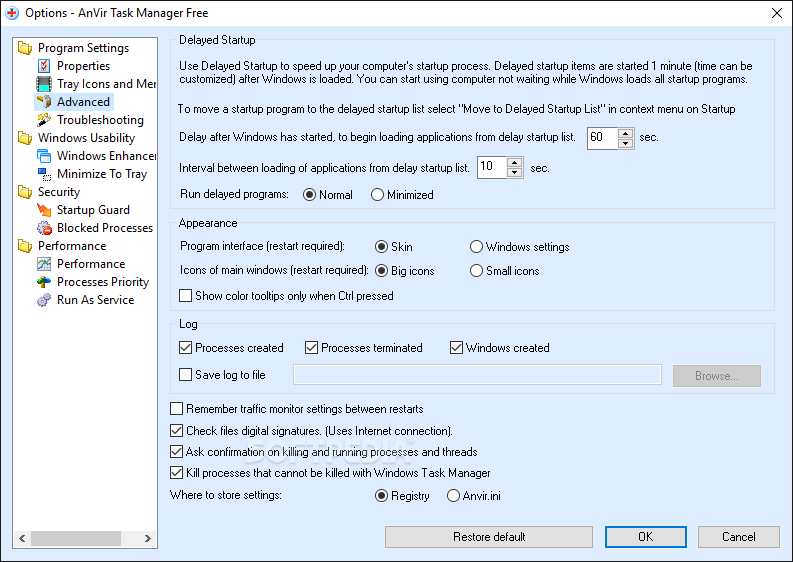The height and width of the screenshot is (562, 793).
Task: Click the Security folder icon
Action: (25, 192)
